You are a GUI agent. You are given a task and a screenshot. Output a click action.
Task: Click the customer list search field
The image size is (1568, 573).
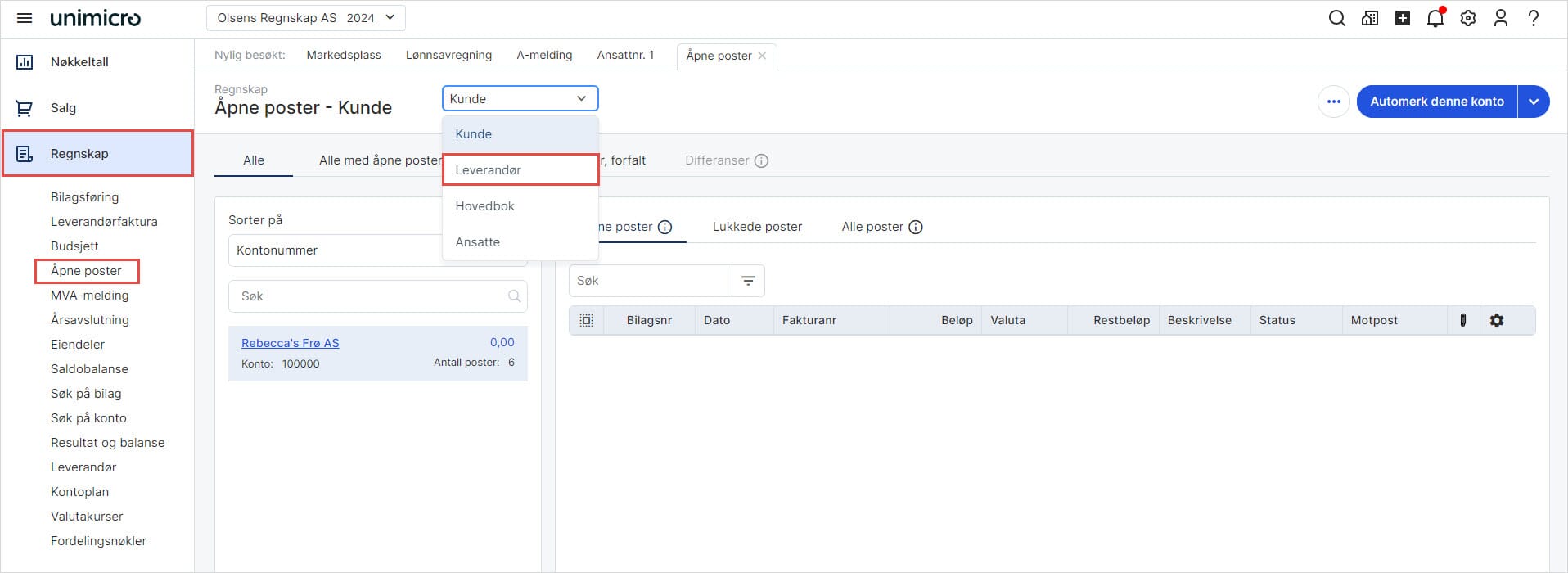[372, 296]
